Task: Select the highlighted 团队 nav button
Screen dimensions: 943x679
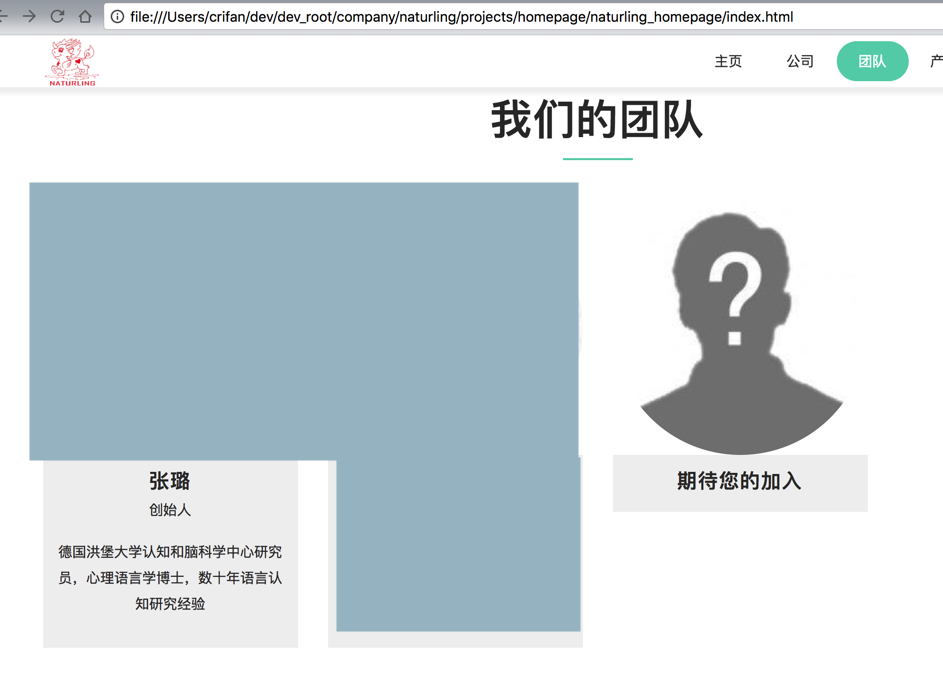Action: pyautogui.click(x=872, y=61)
